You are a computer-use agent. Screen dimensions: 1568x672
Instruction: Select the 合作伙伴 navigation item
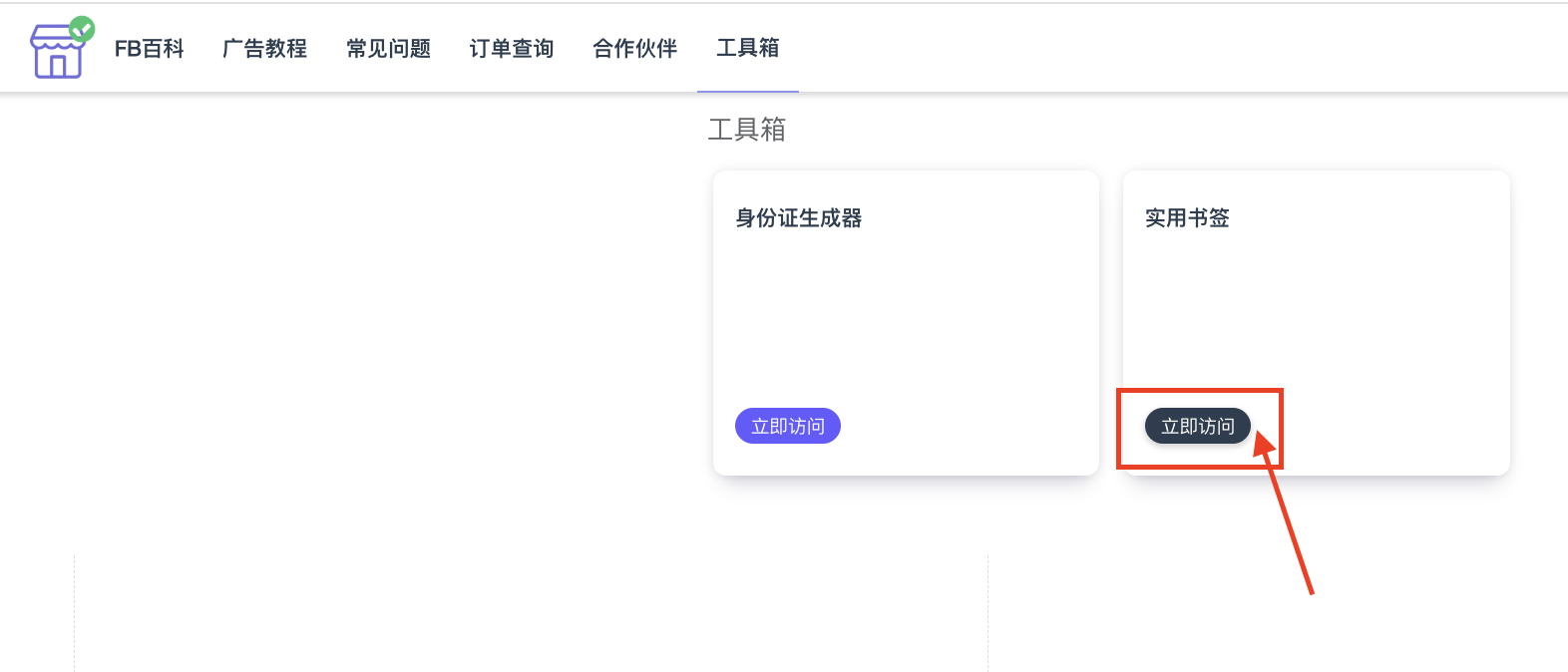[x=635, y=48]
